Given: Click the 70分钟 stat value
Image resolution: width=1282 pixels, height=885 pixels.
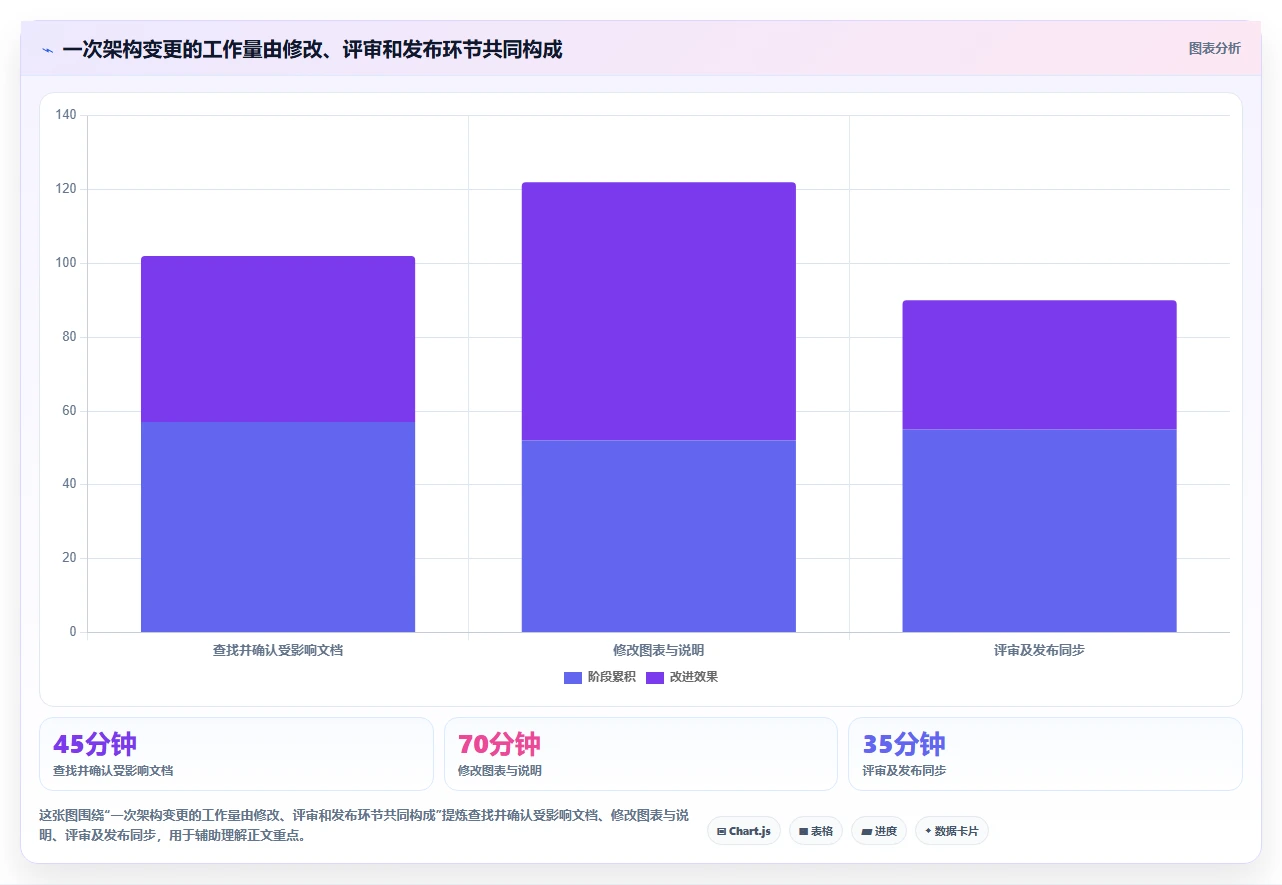Looking at the screenshot, I should tap(499, 745).
